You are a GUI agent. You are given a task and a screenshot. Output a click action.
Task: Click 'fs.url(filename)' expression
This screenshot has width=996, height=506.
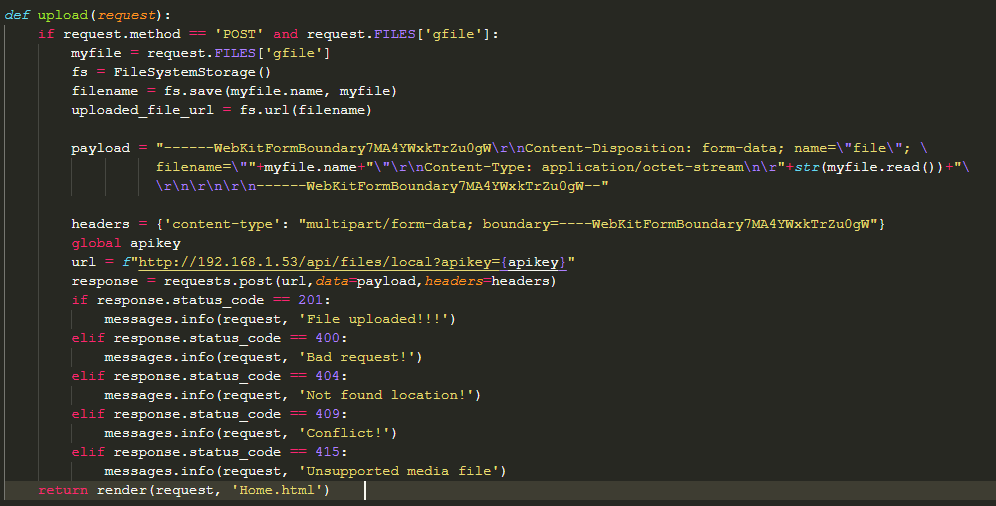coord(306,110)
